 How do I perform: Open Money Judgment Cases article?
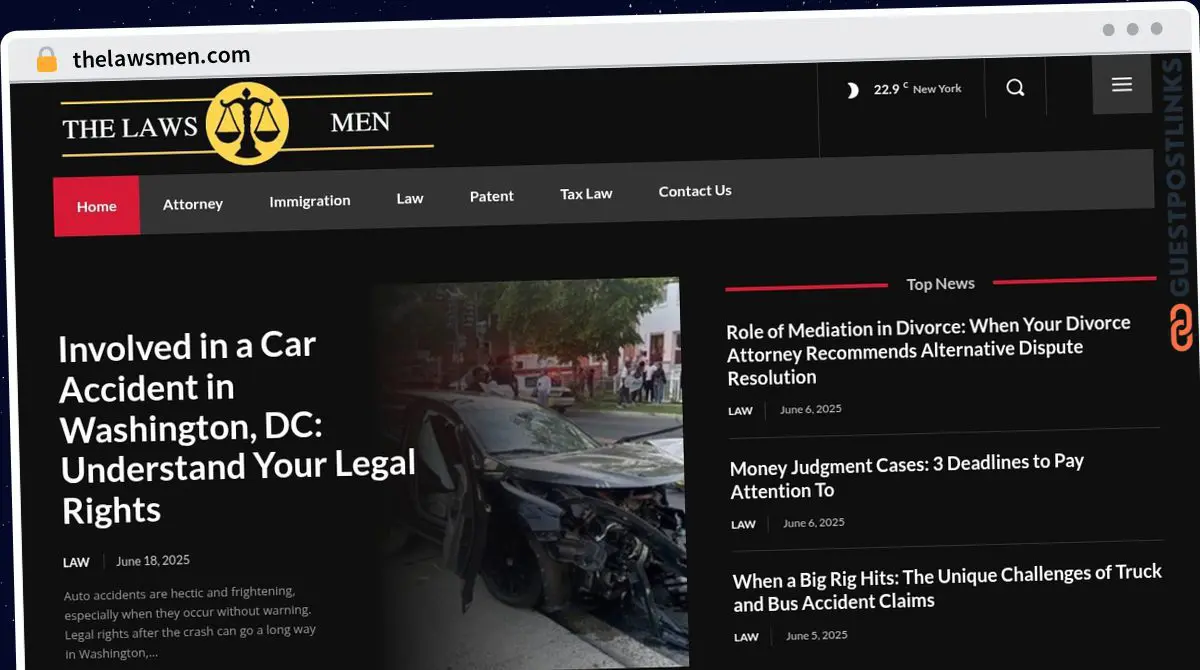[x=906, y=476]
